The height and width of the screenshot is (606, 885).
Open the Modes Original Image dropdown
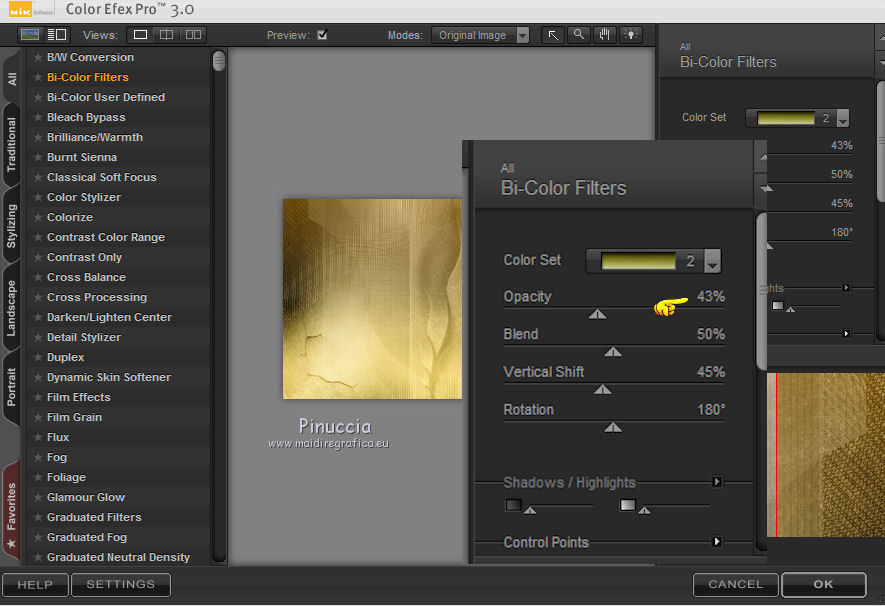coord(480,35)
